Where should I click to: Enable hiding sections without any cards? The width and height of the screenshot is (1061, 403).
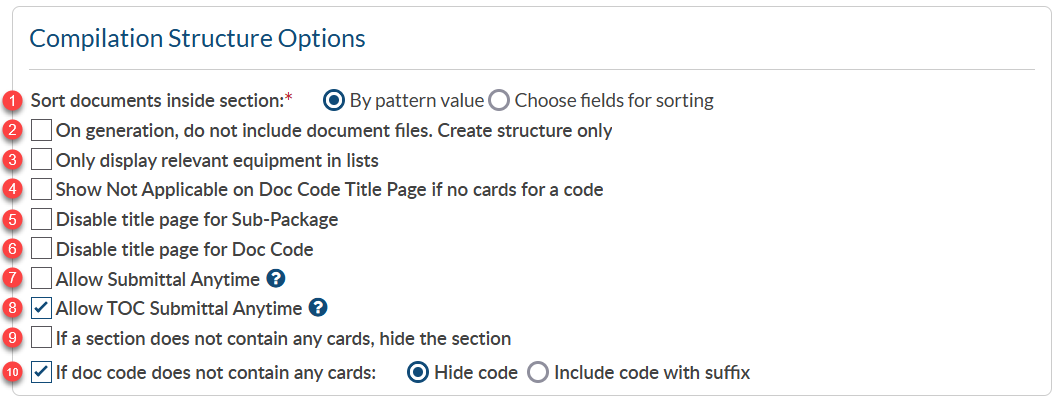click(x=42, y=338)
